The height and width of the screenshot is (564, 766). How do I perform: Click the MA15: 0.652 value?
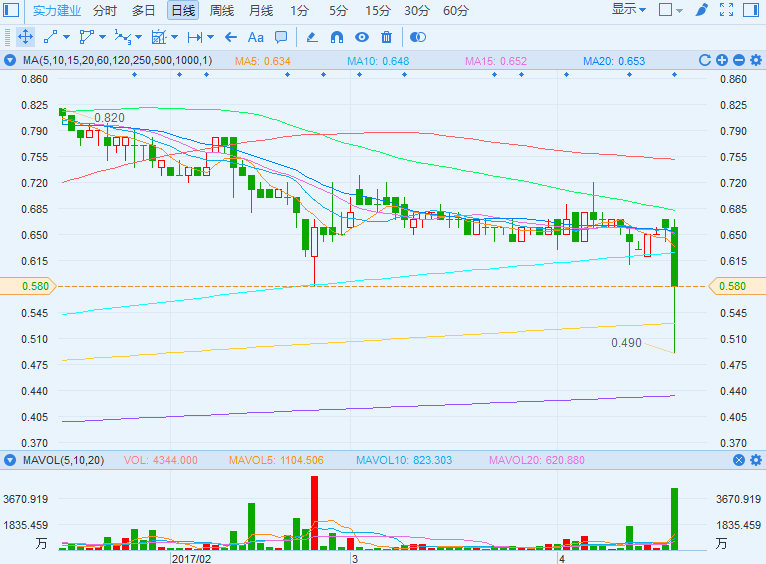coord(496,61)
